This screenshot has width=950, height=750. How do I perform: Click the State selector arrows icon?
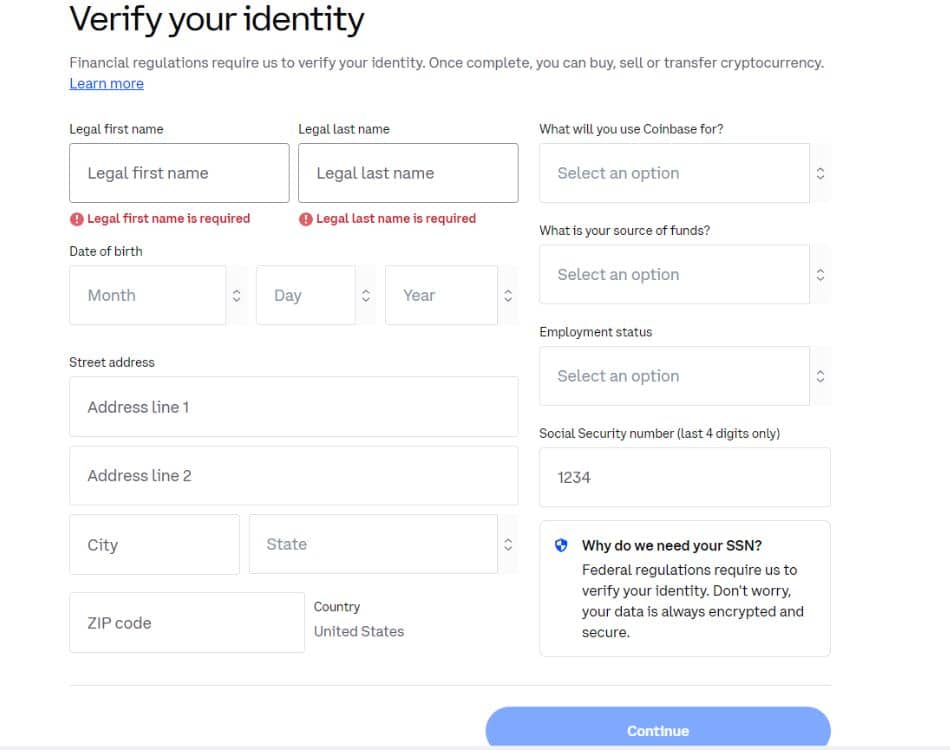tap(508, 545)
